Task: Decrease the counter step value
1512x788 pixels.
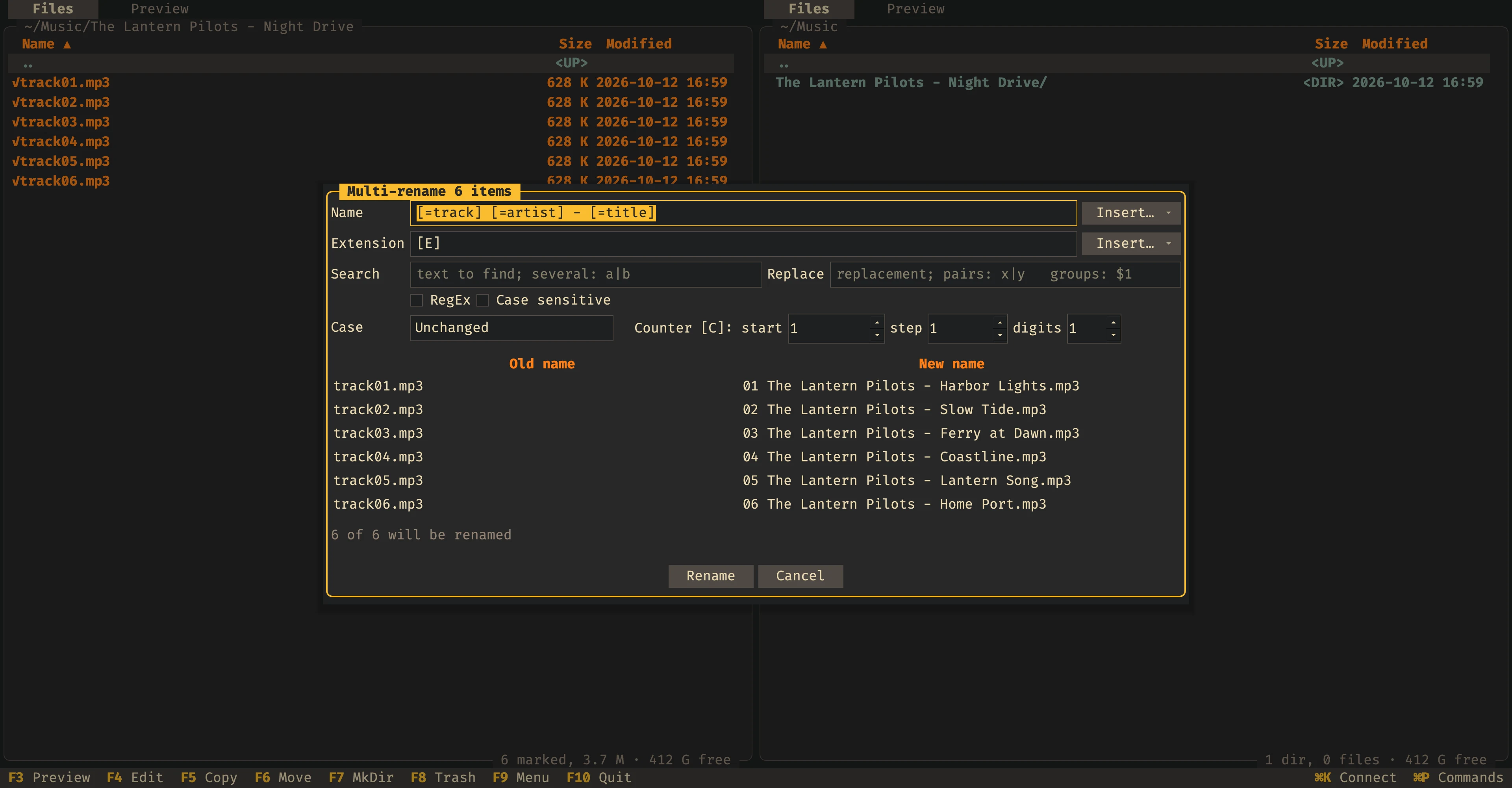Action: [1000, 335]
